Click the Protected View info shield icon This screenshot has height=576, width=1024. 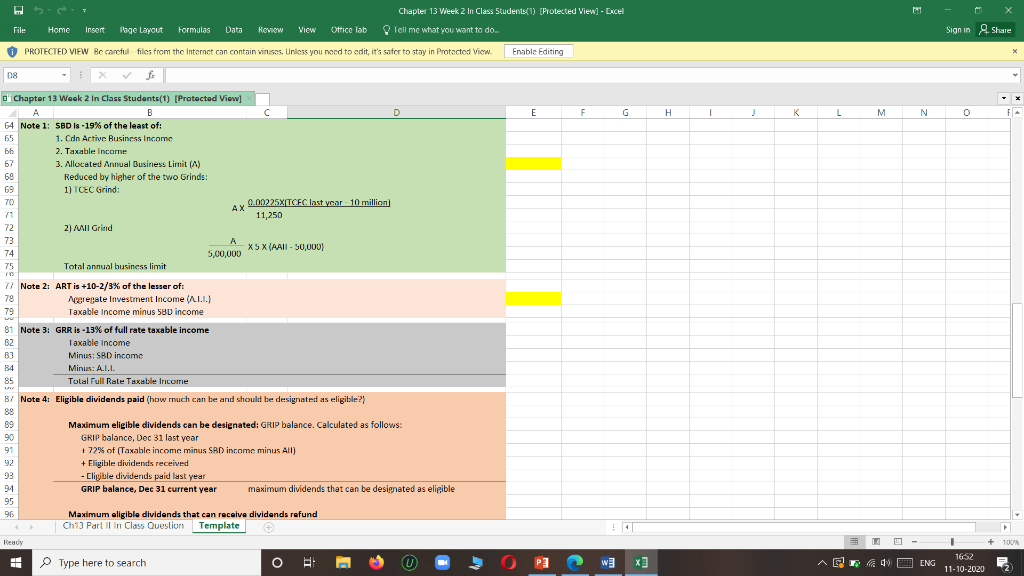pos(12,52)
